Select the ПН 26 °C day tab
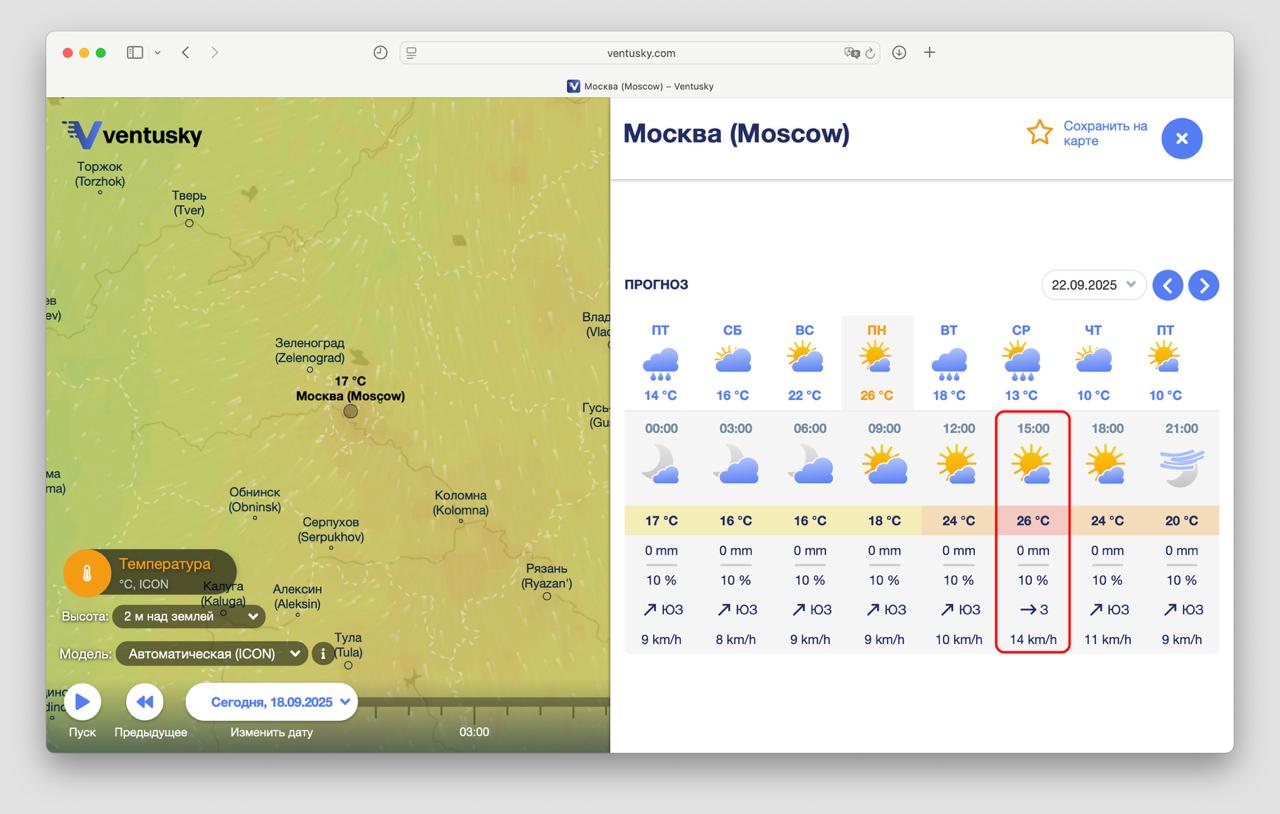Viewport: 1280px width, 814px height. (877, 362)
